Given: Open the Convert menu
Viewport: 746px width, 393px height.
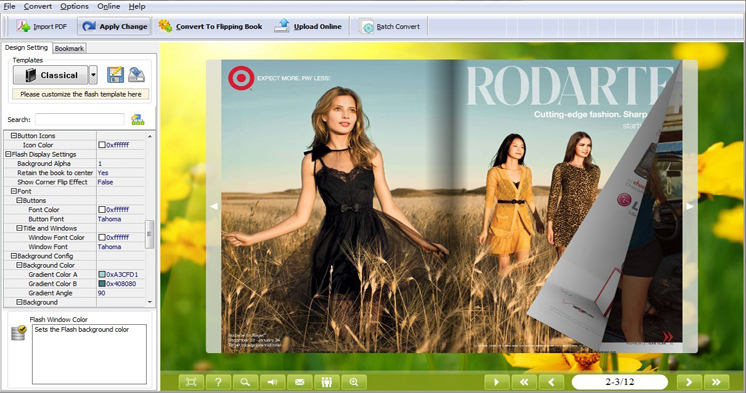Looking at the screenshot, I should [38, 6].
